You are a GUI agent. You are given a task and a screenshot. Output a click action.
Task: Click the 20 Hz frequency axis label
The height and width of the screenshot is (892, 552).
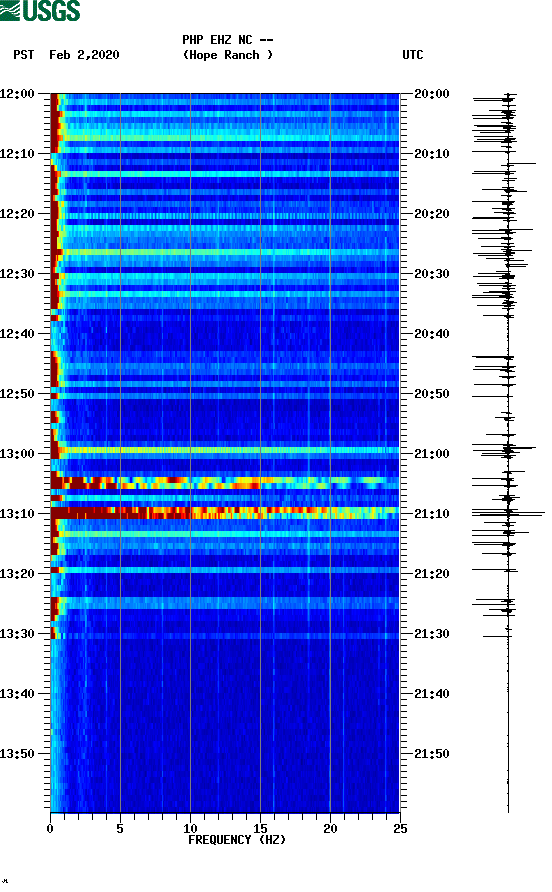coord(330,828)
